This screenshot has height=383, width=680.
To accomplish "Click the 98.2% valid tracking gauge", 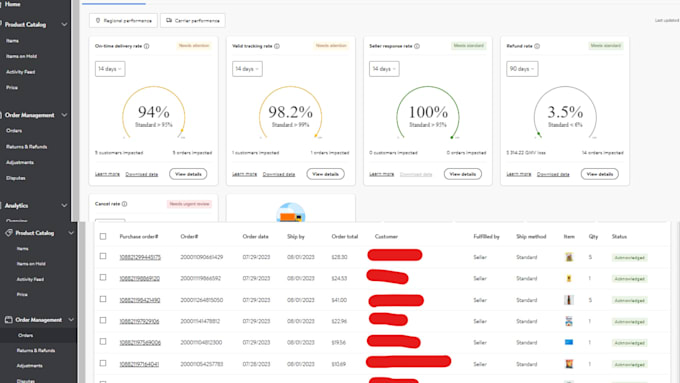I will [291, 112].
